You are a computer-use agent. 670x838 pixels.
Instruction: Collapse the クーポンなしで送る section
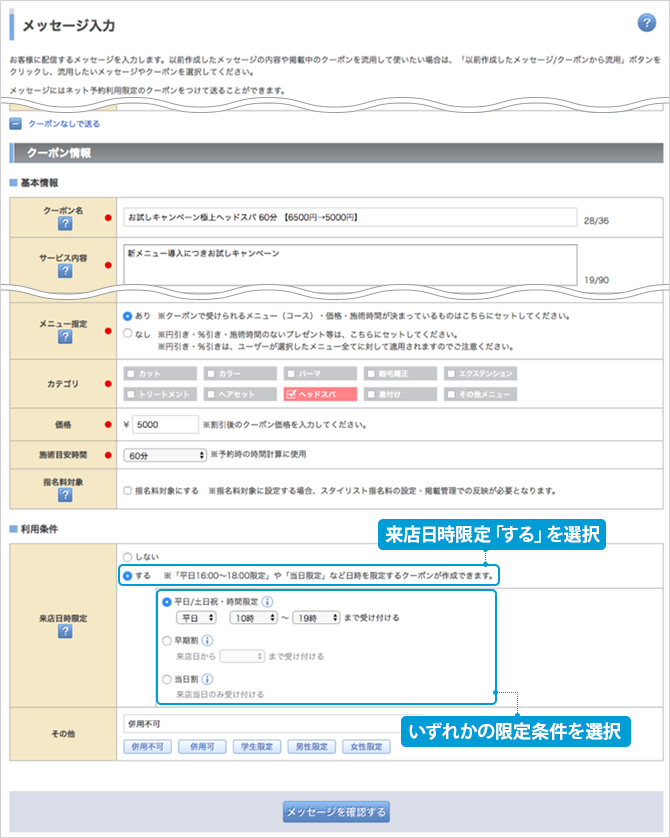[x=16, y=124]
